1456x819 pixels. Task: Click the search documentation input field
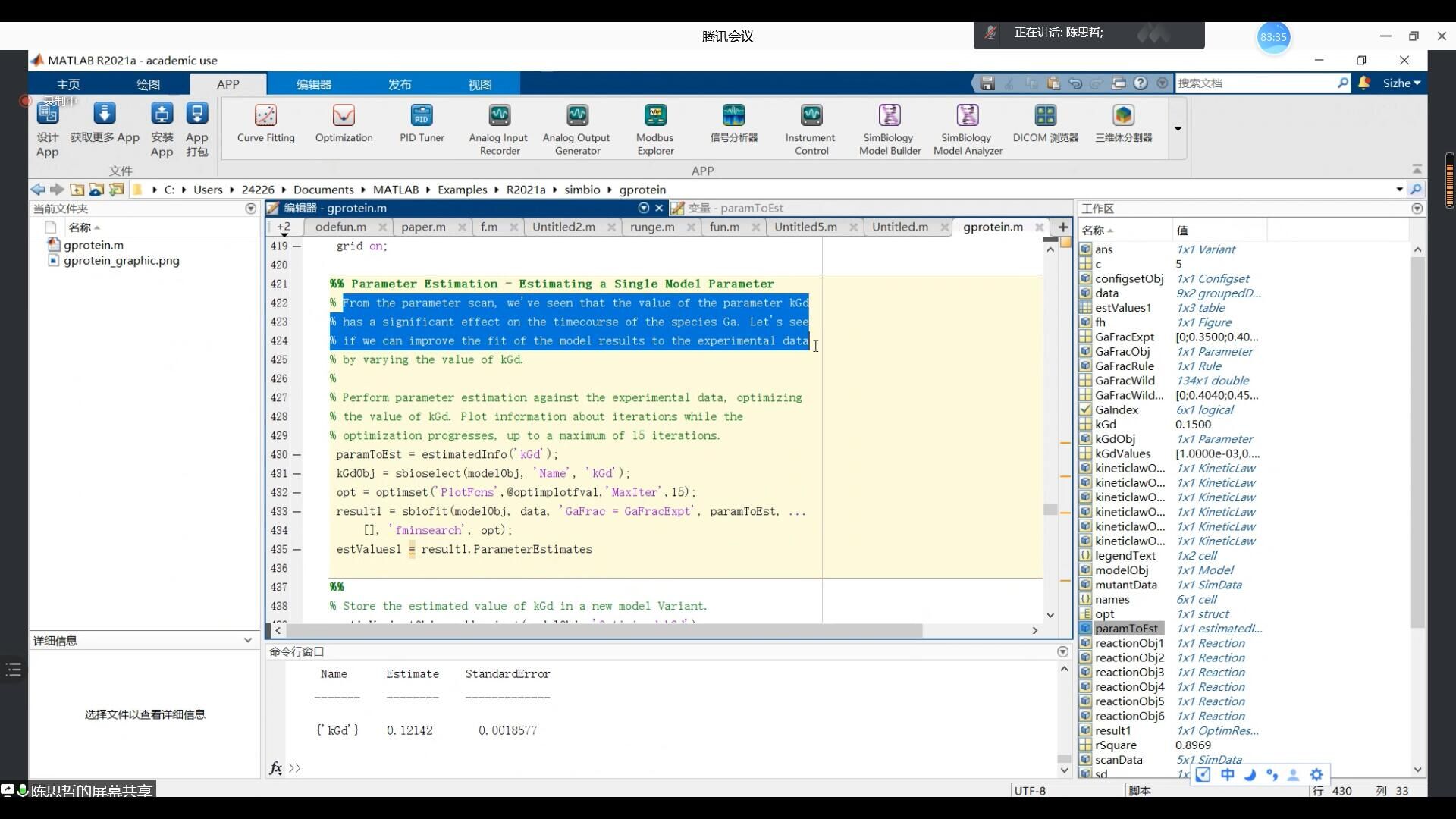point(1255,83)
